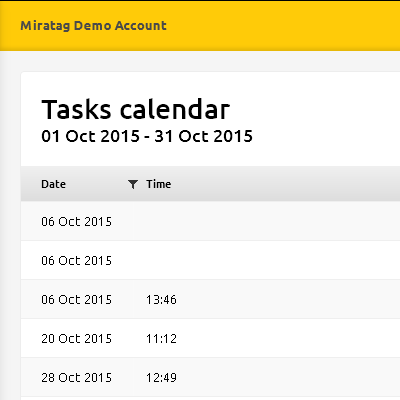Click the empty time cell in first row
This screenshot has height=400, width=400.
161,221
